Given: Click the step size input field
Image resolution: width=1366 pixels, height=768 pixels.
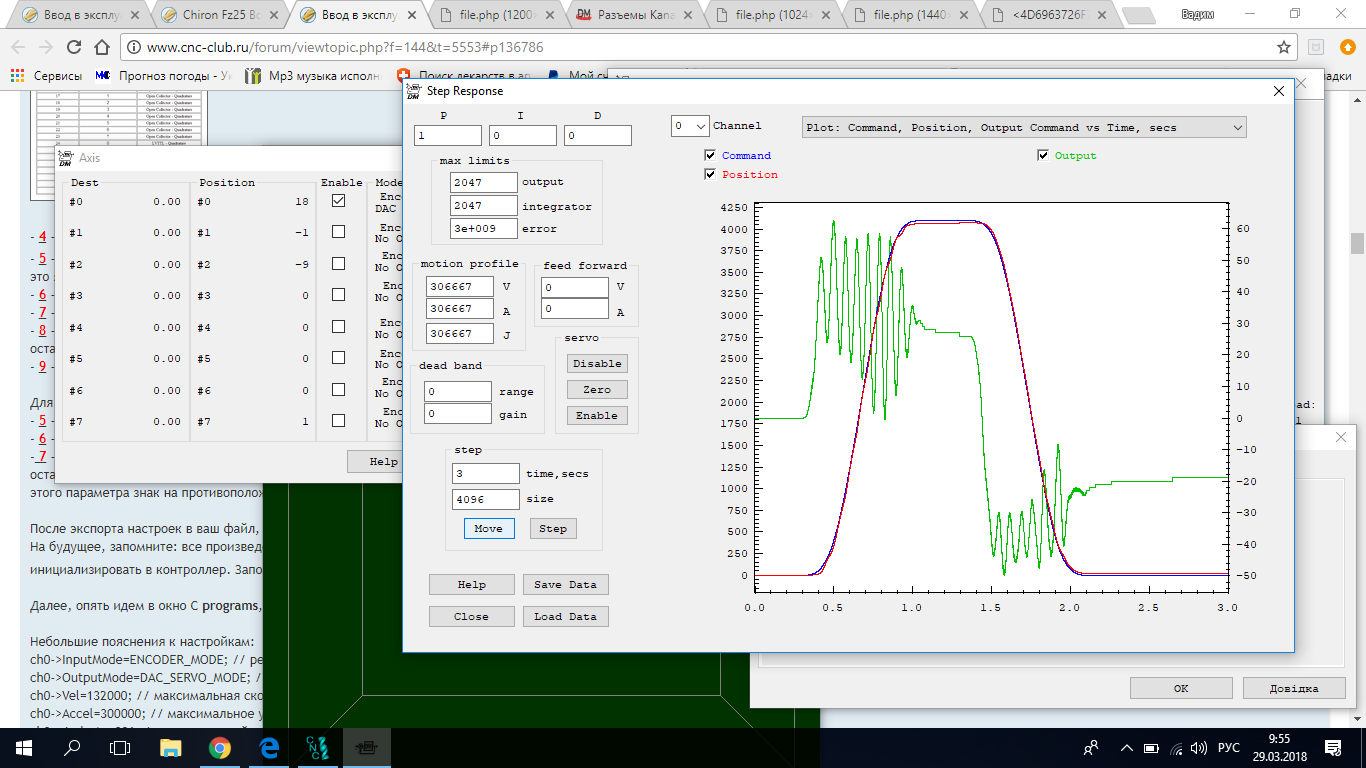Looking at the screenshot, I should pyautogui.click(x=485, y=499).
